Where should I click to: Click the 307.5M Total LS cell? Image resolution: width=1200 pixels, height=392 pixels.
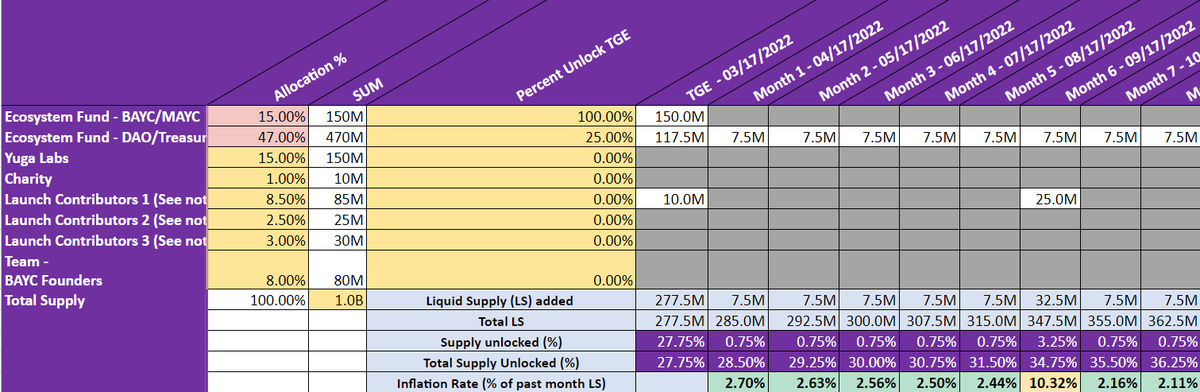pyautogui.click(x=930, y=321)
